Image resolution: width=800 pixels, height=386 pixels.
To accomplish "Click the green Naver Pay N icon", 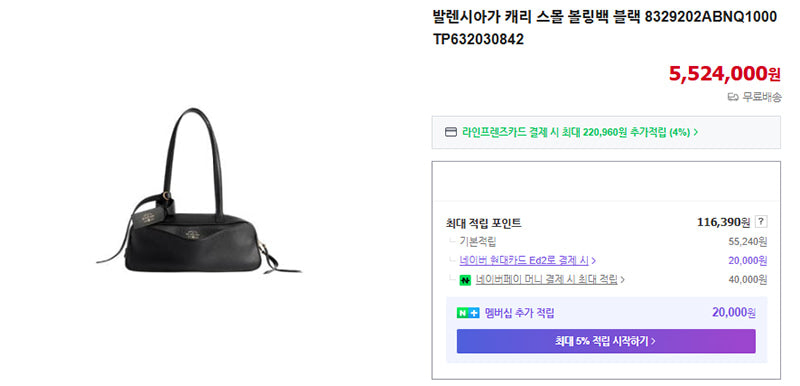I will [465, 280].
